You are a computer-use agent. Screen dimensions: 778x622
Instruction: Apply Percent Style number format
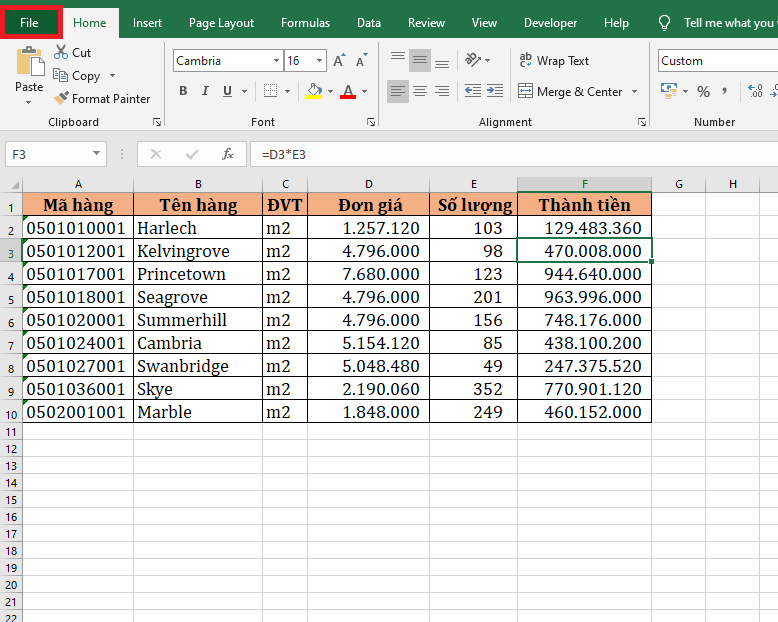tap(703, 92)
